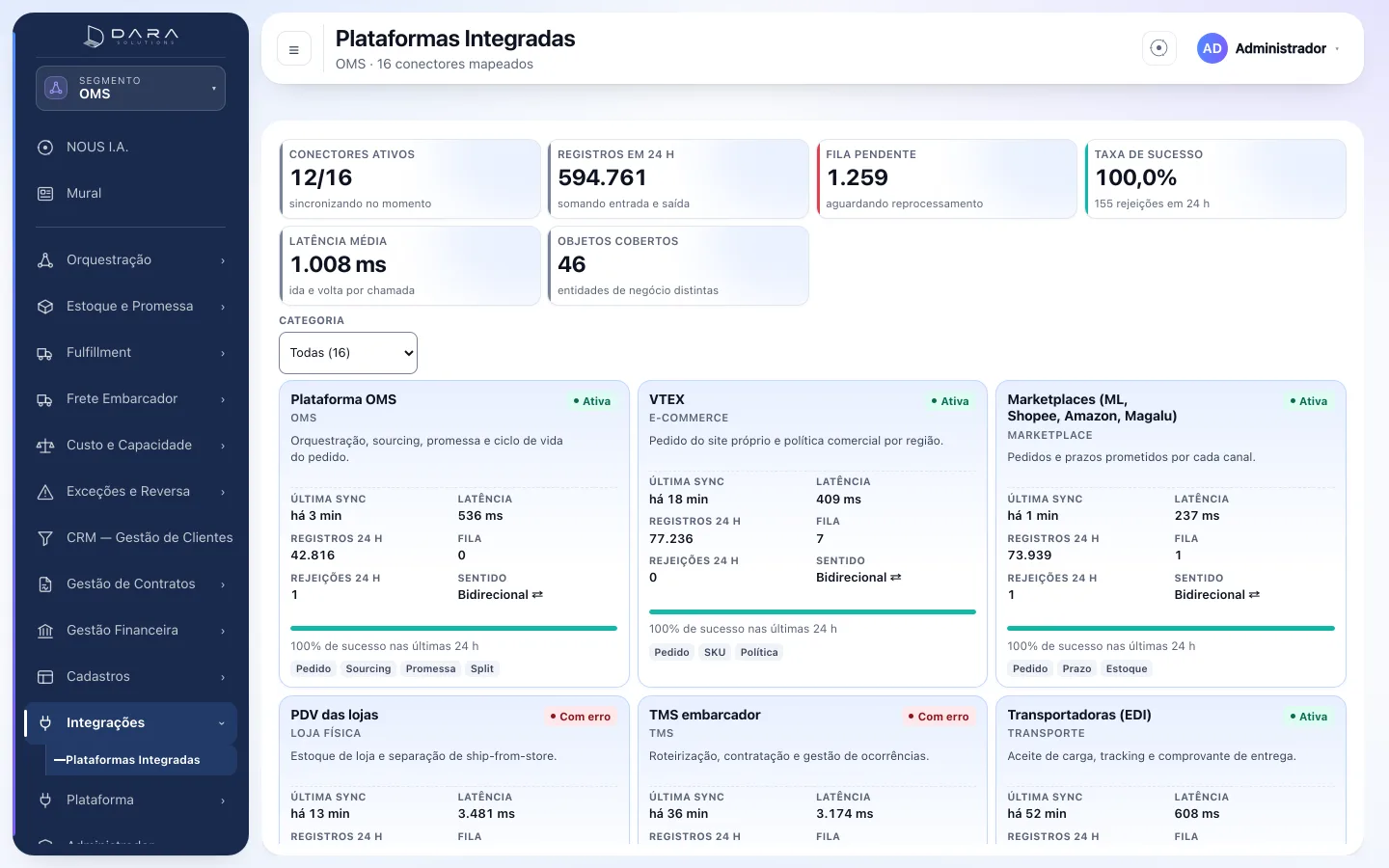Click the DARA Solutions logo
This screenshot has height=868, width=1389.
[131, 37]
